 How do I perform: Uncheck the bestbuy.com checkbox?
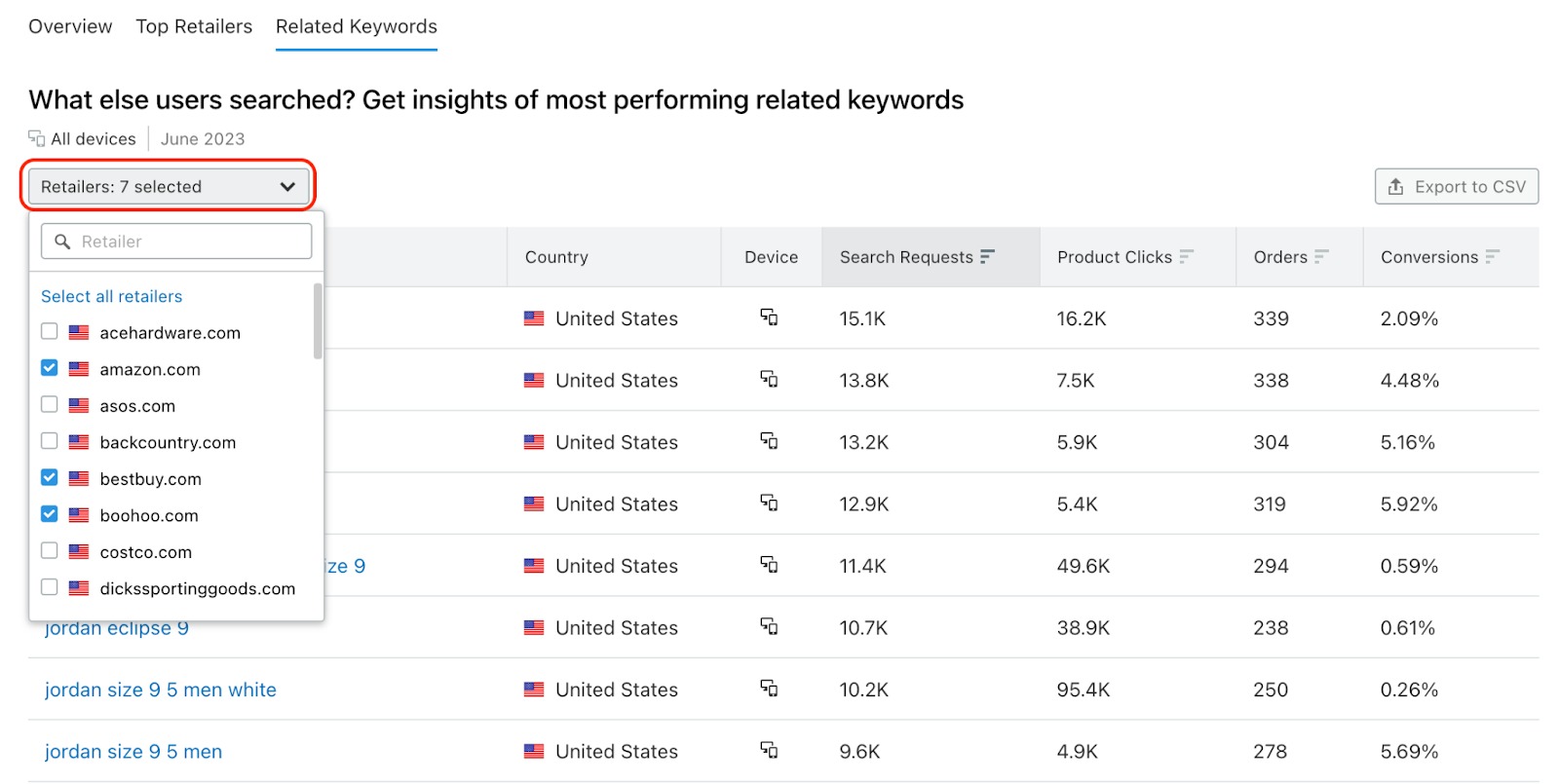[x=50, y=478]
